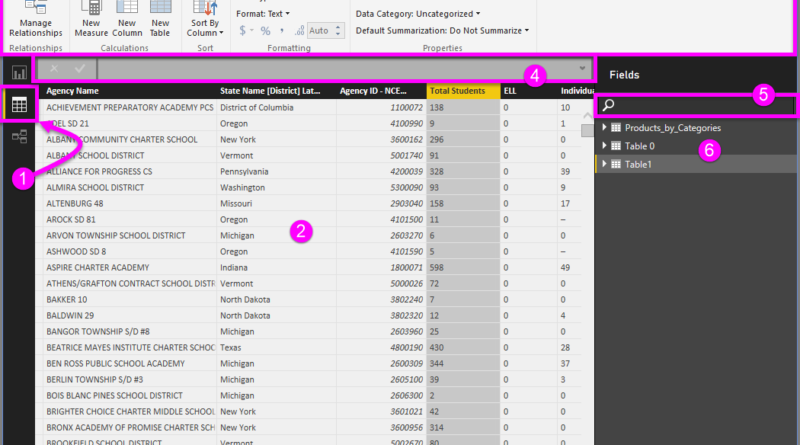Click the Fields pane search box

(700, 105)
